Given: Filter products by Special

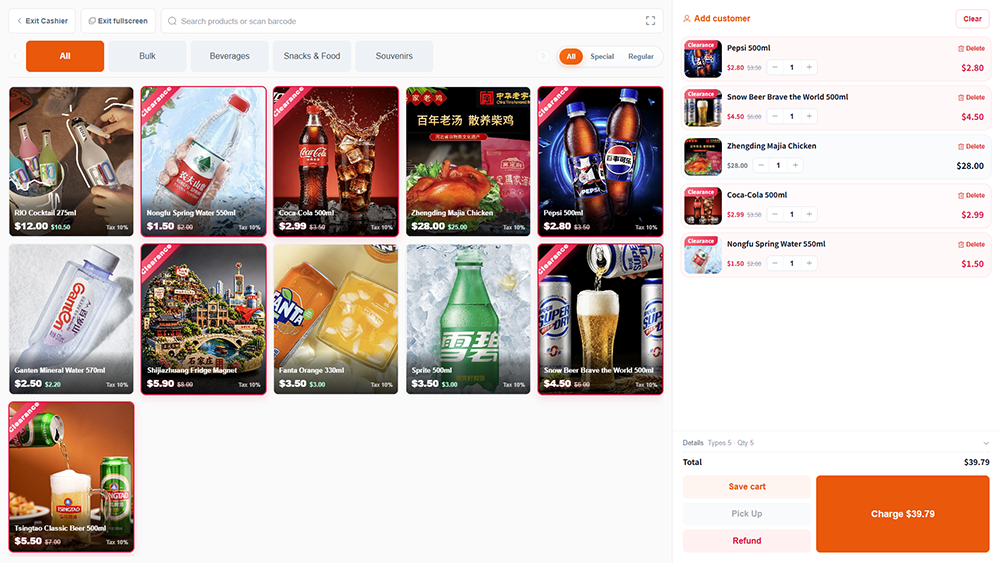Looking at the screenshot, I should pyautogui.click(x=602, y=56).
